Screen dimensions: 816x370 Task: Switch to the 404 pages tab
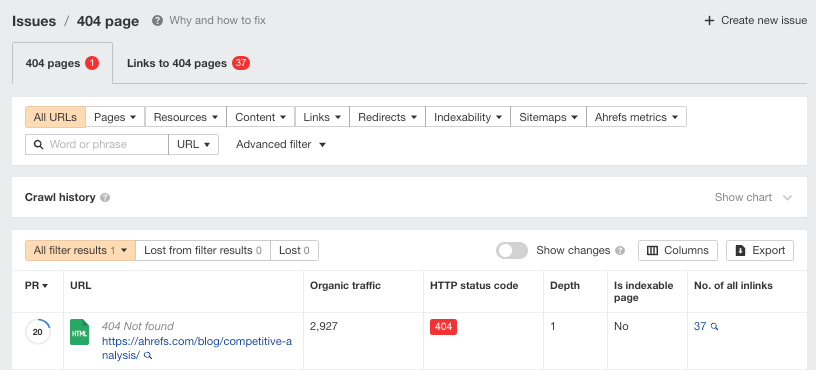pyautogui.click(x=62, y=63)
